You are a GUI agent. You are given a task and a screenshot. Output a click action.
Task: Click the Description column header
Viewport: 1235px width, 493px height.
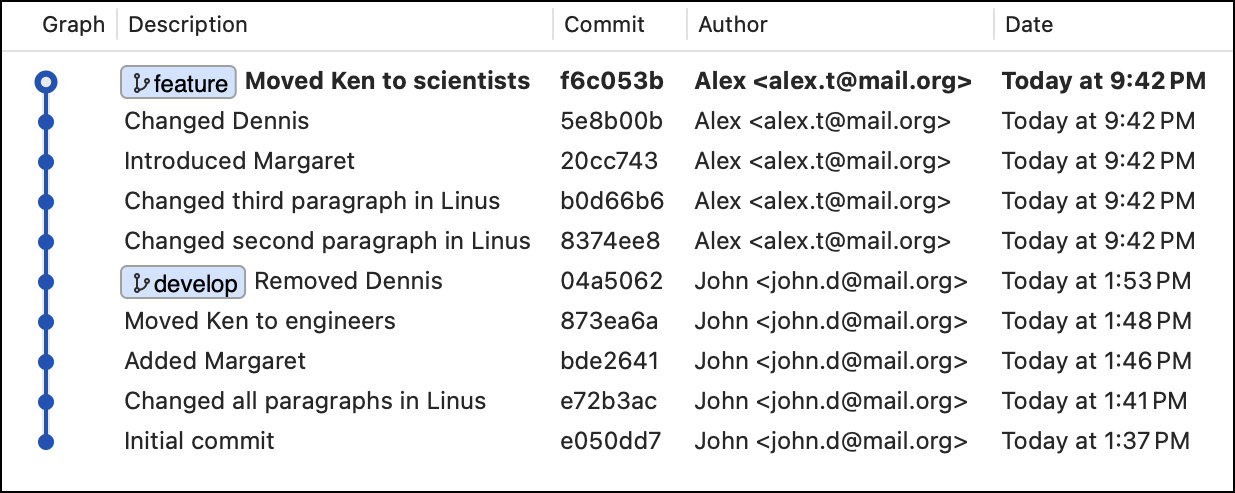188,25
